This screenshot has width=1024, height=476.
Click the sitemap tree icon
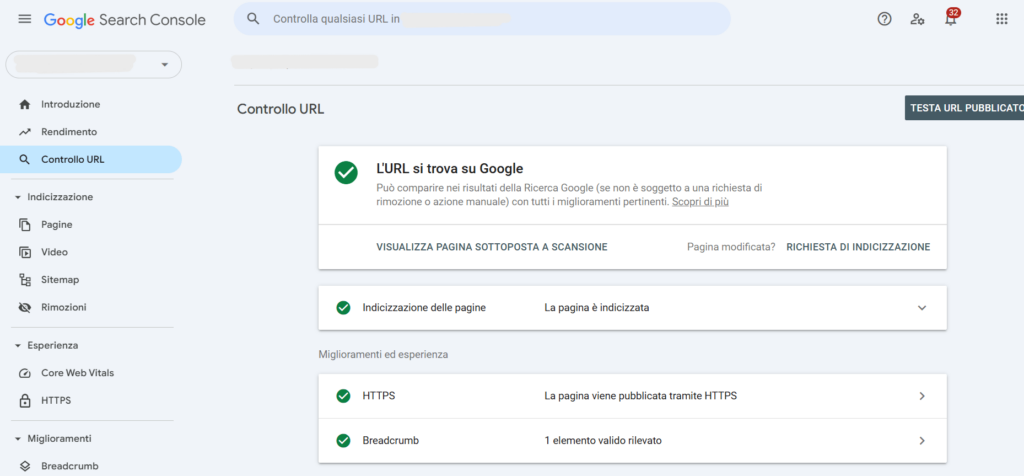point(25,280)
